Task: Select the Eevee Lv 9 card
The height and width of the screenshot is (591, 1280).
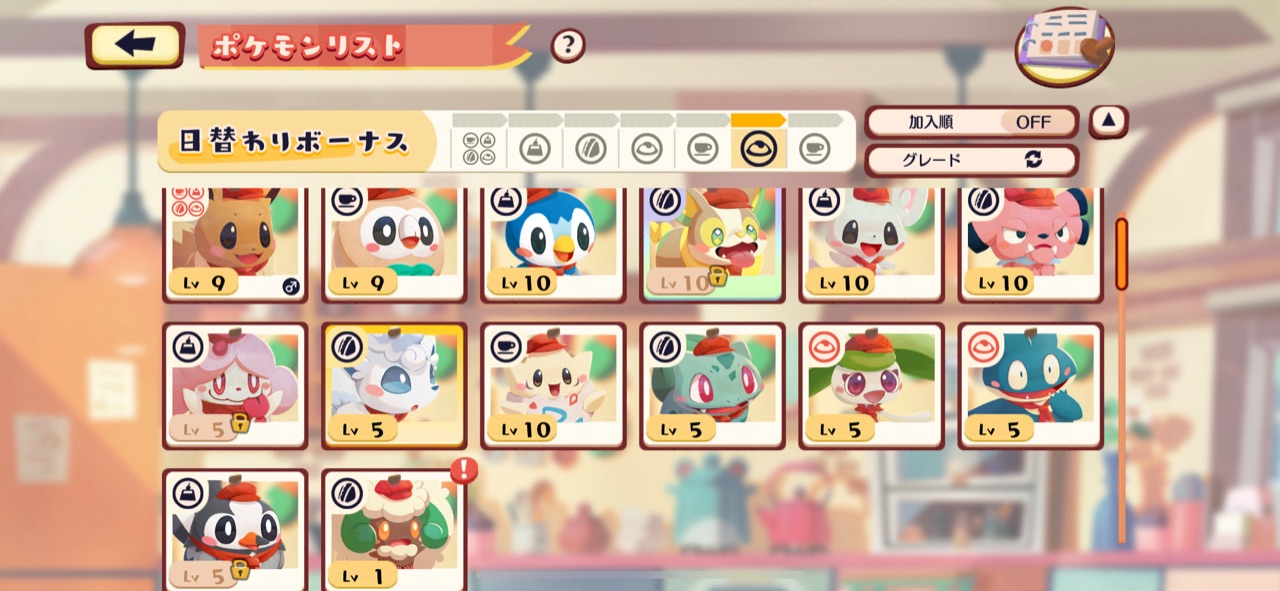Action: (x=235, y=245)
